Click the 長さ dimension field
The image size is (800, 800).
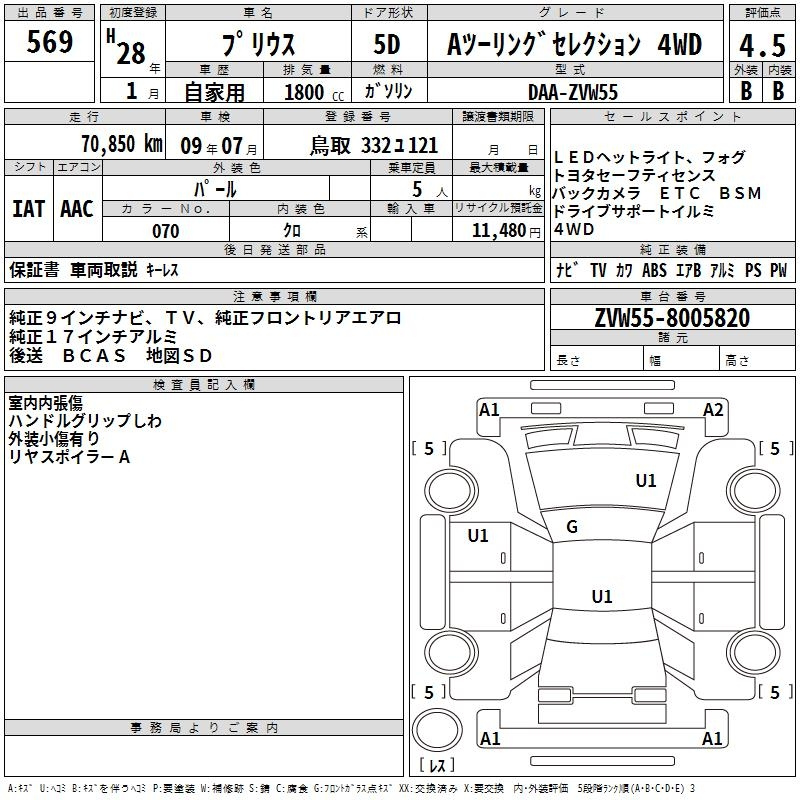[x=596, y=360]
